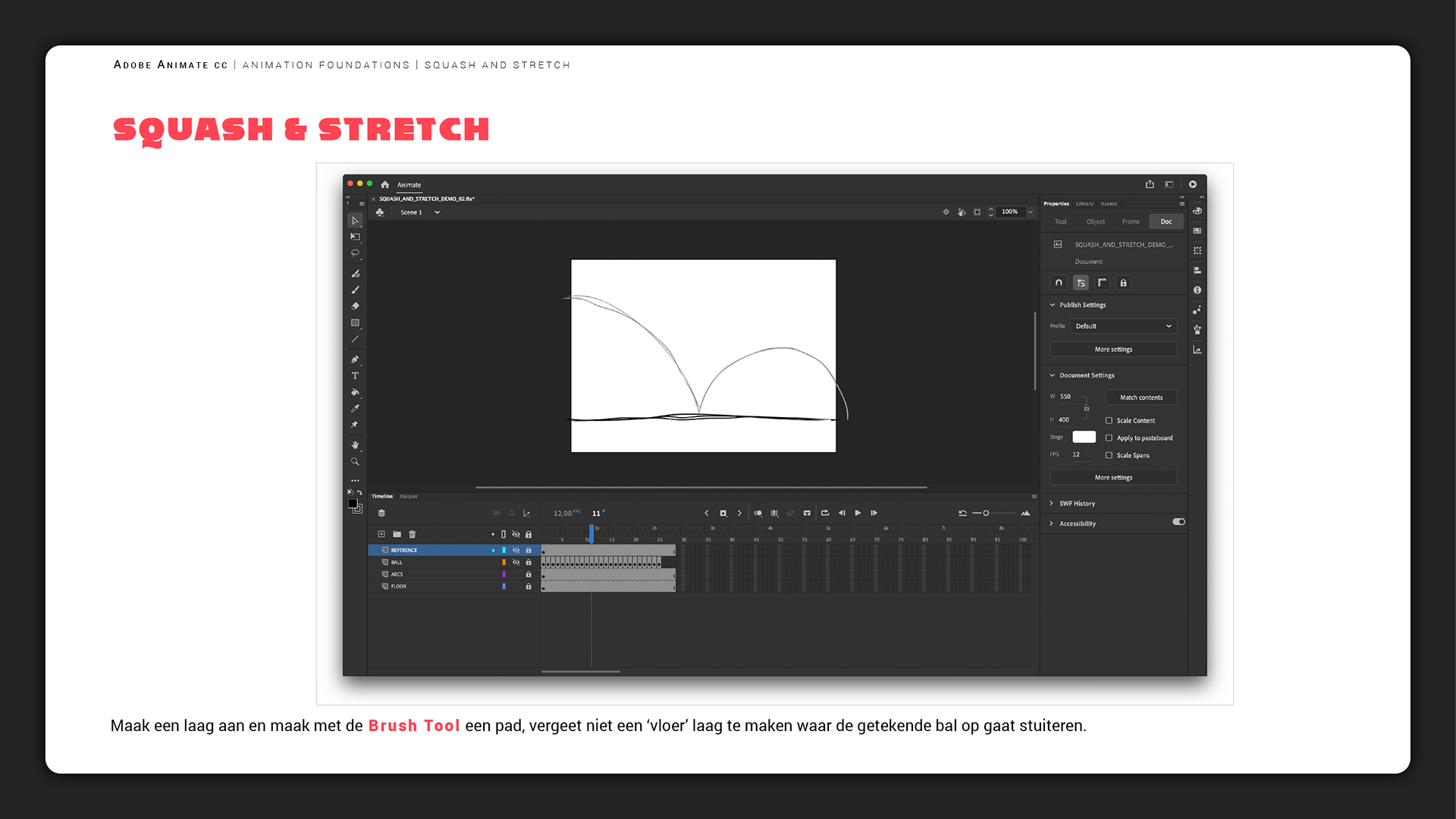This screenshot has width=1456, height=819.
Task: Delete layer with the trash icon
Action: (413, 535)
